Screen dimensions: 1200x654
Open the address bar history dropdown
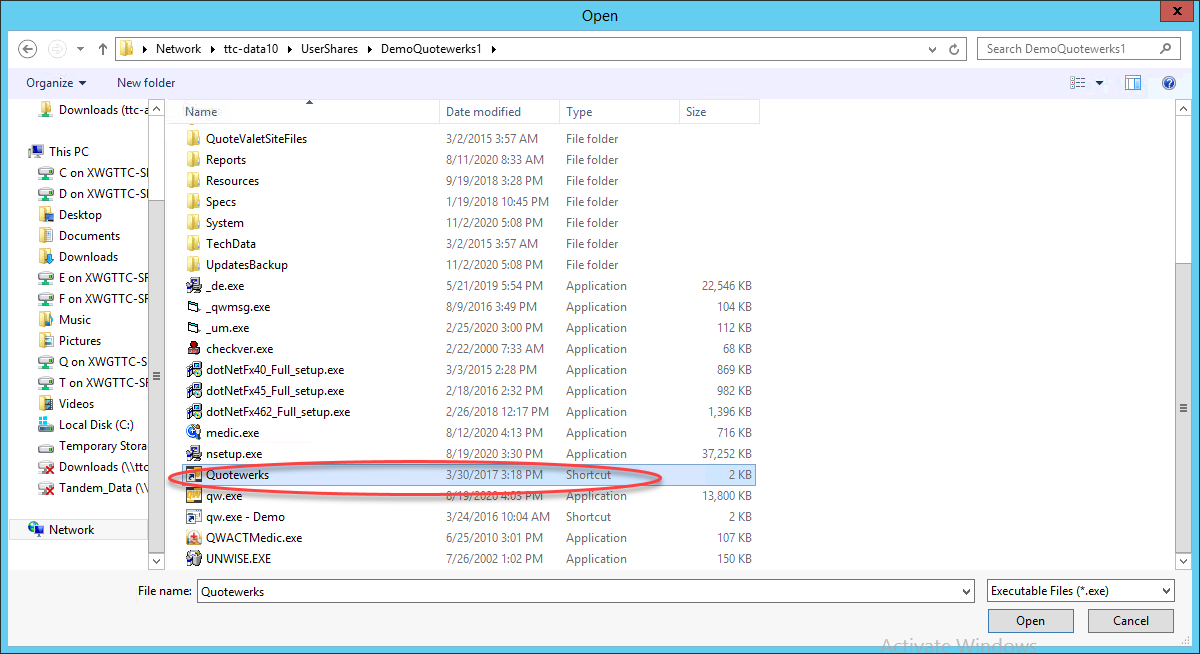[933, 48]
